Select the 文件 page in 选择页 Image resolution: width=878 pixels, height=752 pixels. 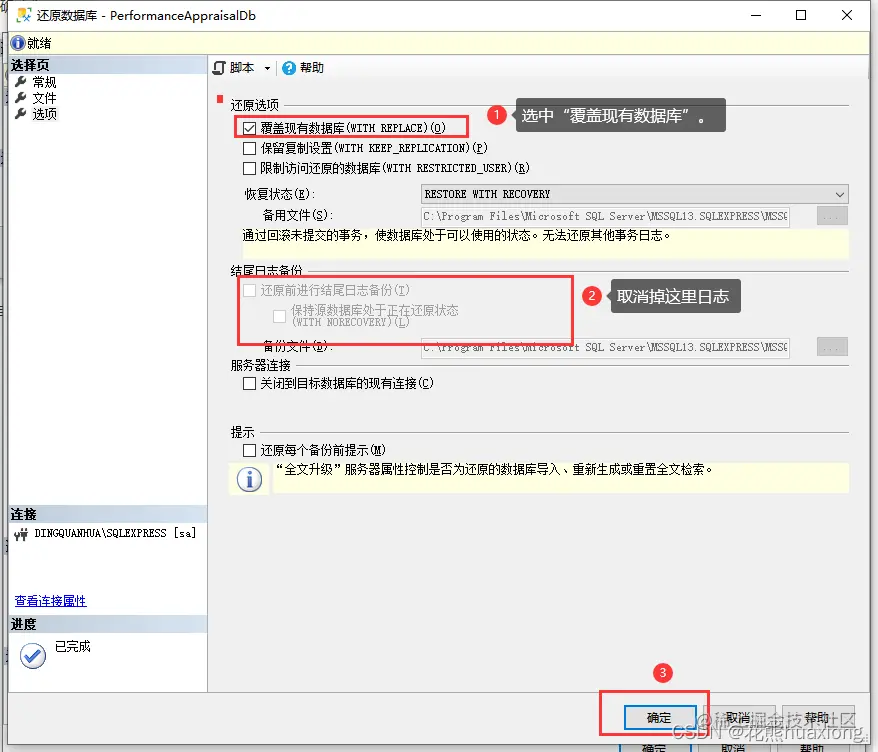coord(47,97)
